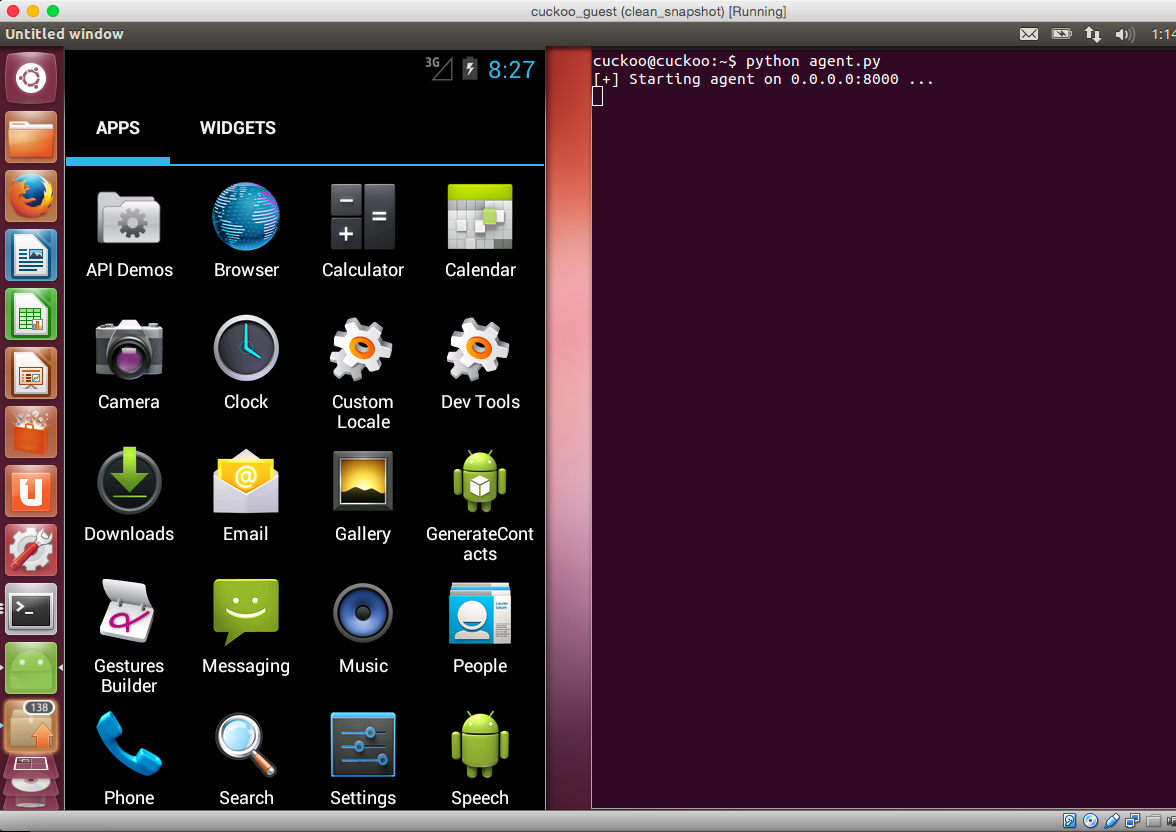Click the terminal input cursor line
Image resolution: width=1176 pixels, height=832 pixels.
598,96
